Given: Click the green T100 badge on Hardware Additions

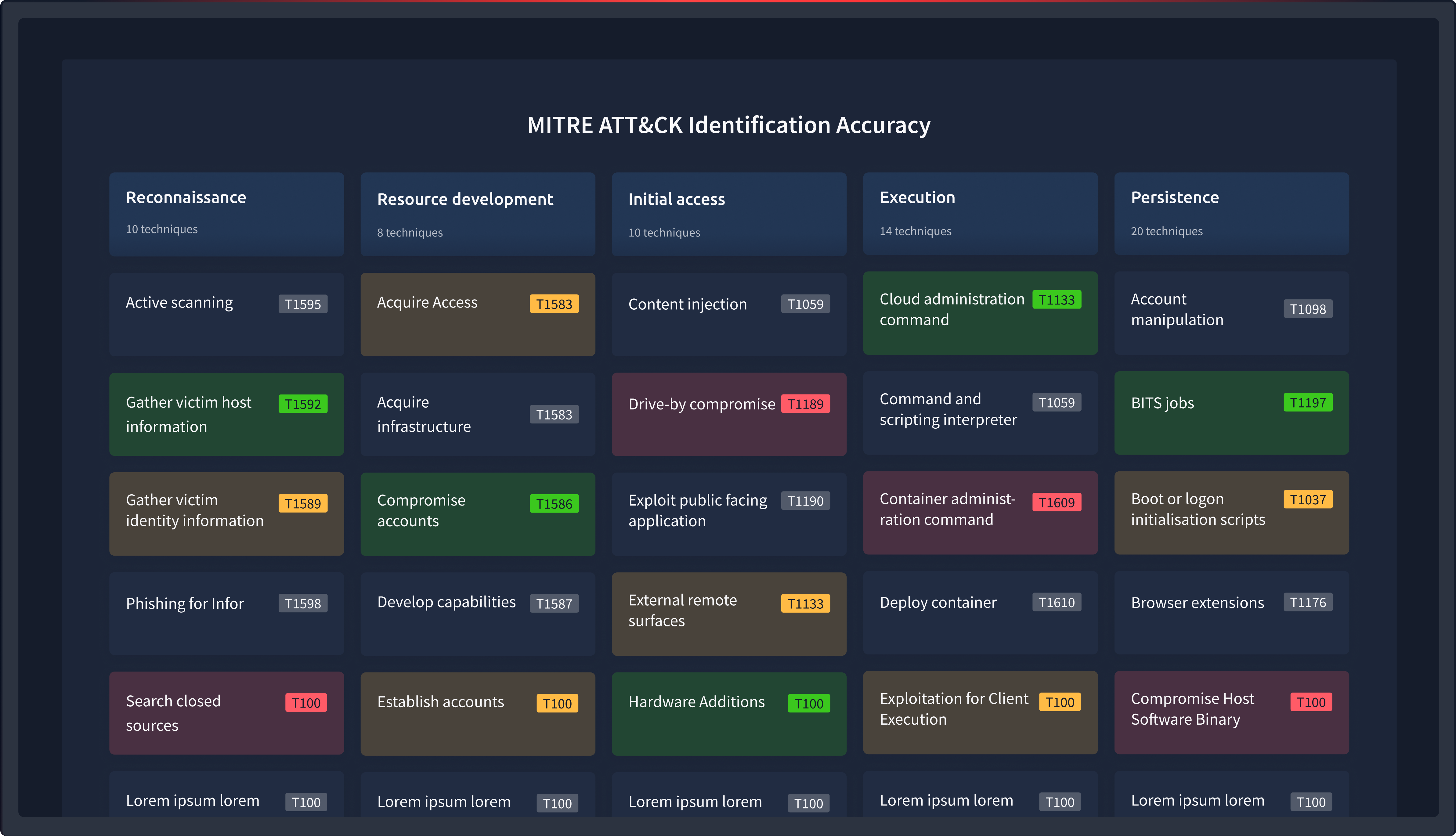Looking at the screenshot, I should coord(809,703).
